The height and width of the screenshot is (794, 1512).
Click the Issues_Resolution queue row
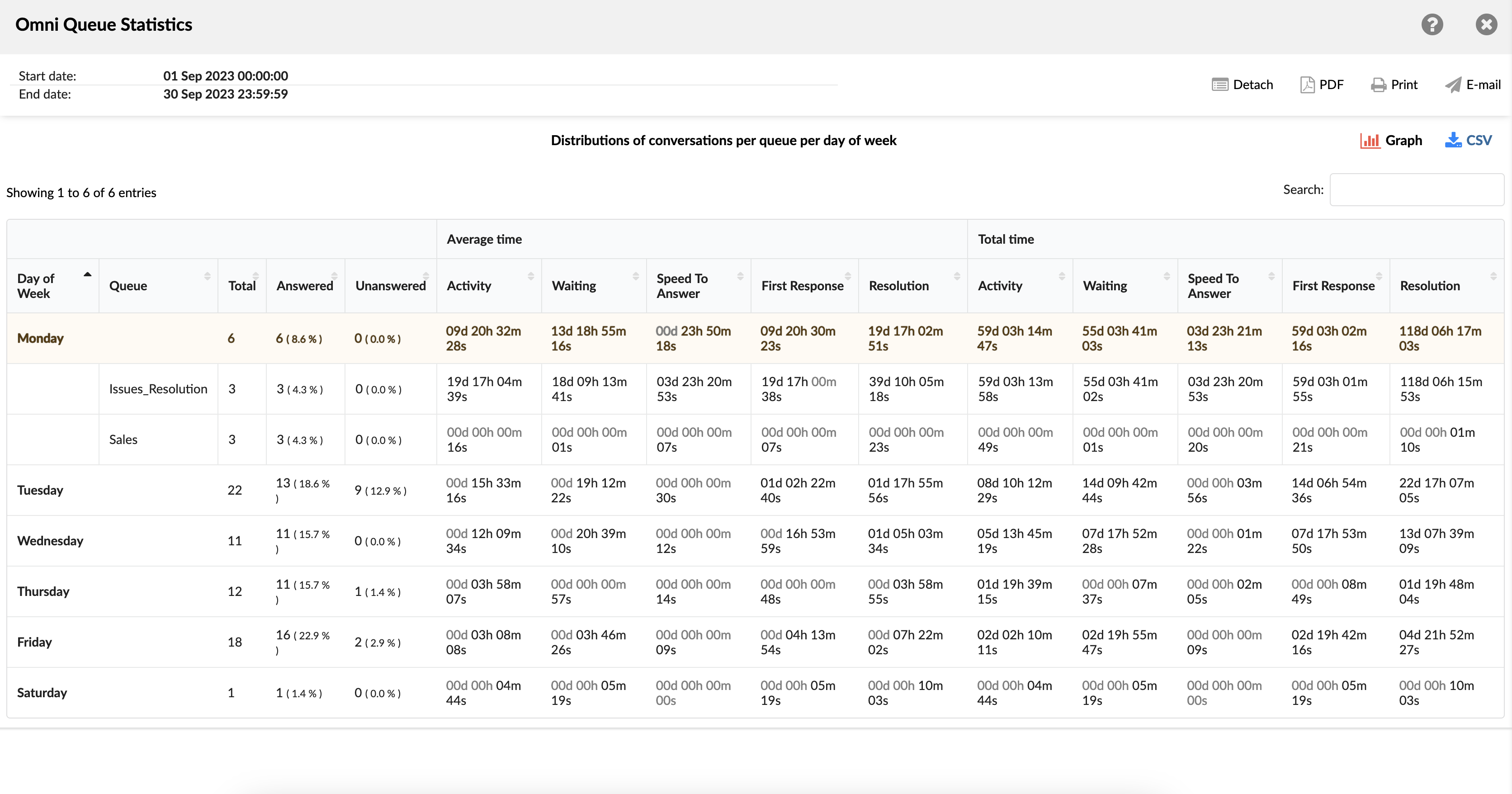[x=158, y=389]
